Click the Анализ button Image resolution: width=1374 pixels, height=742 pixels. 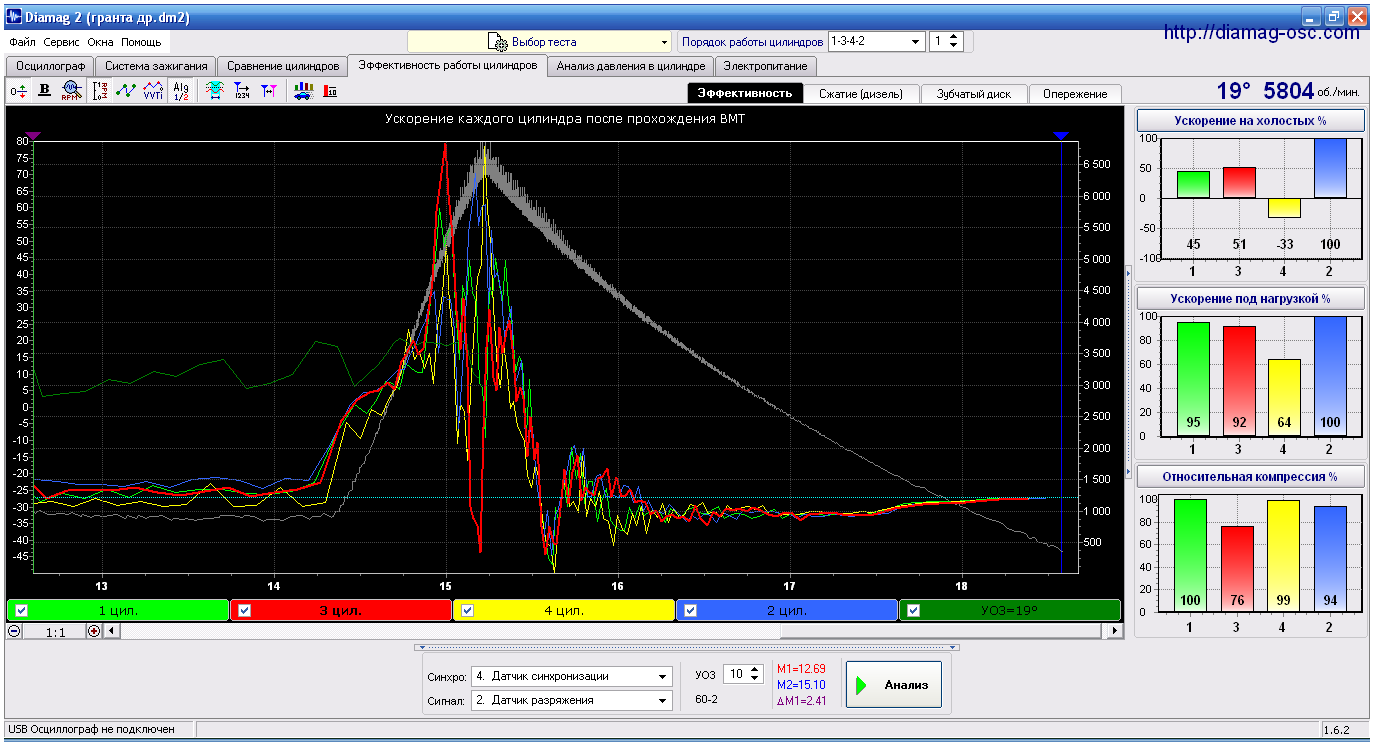click(894, 685)
